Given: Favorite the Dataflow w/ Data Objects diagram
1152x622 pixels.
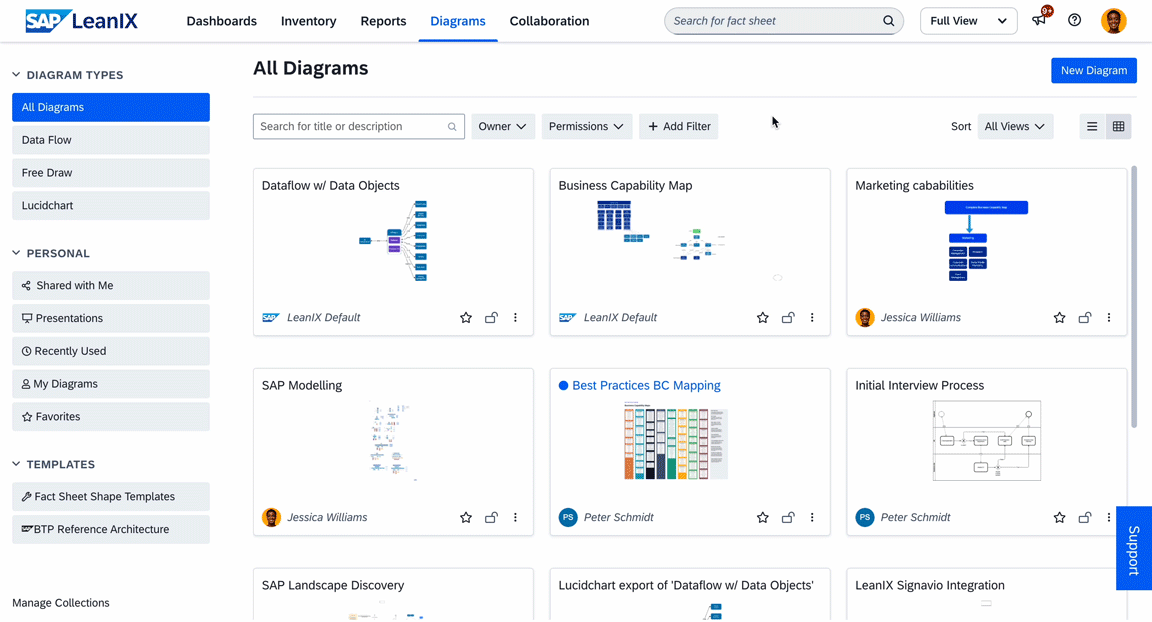Looking at the screenshot, I should pos(466,317).
